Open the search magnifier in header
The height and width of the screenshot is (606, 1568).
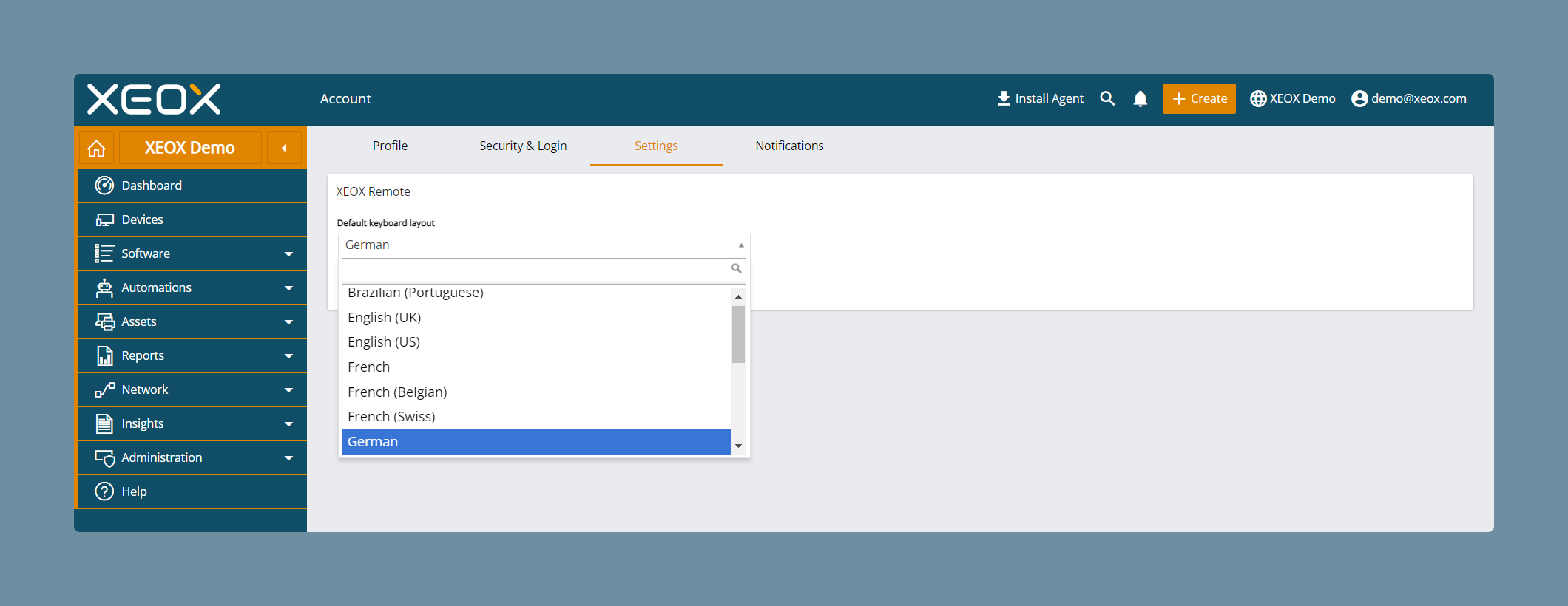(1107, 98)
